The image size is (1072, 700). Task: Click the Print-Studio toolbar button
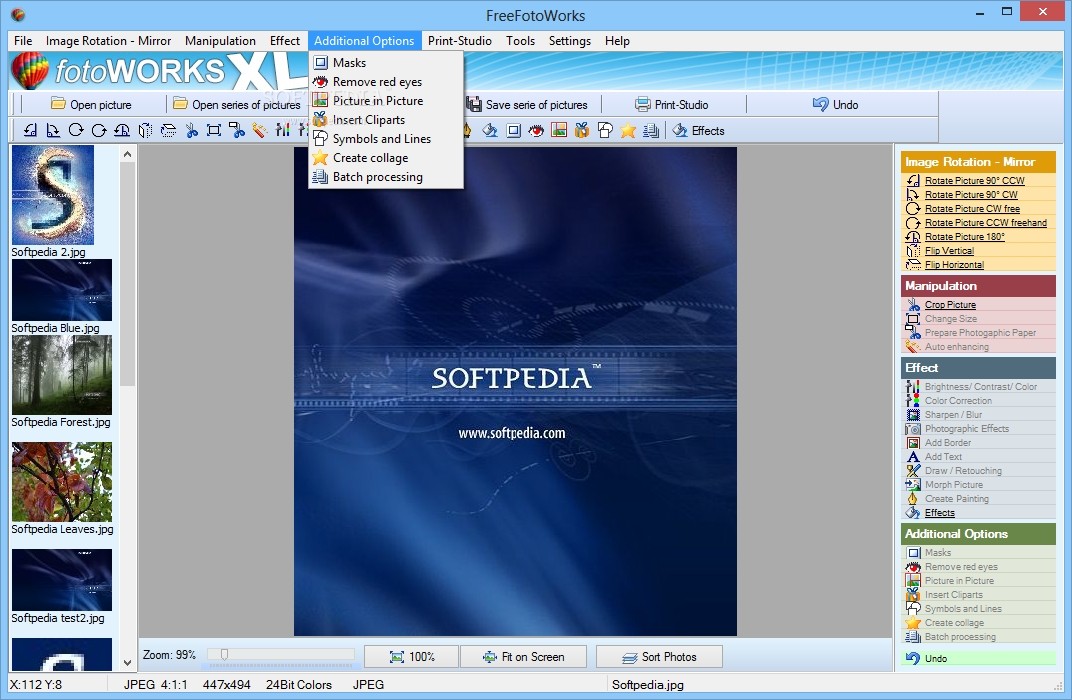pos(672,105)
